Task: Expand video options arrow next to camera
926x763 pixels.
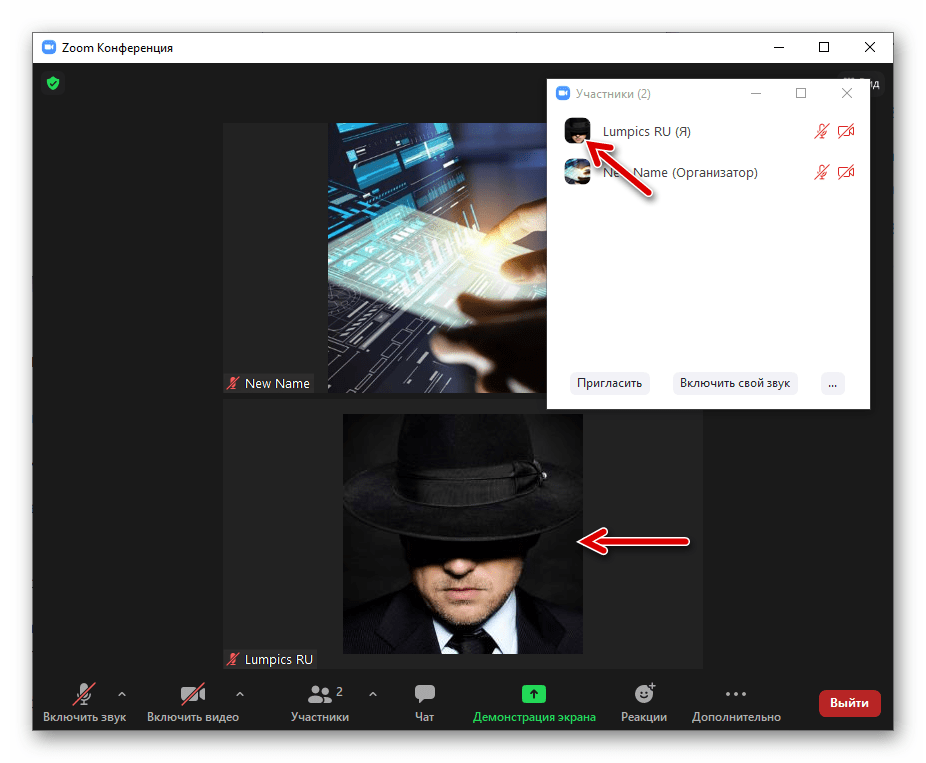Action: tap(240, 694)
